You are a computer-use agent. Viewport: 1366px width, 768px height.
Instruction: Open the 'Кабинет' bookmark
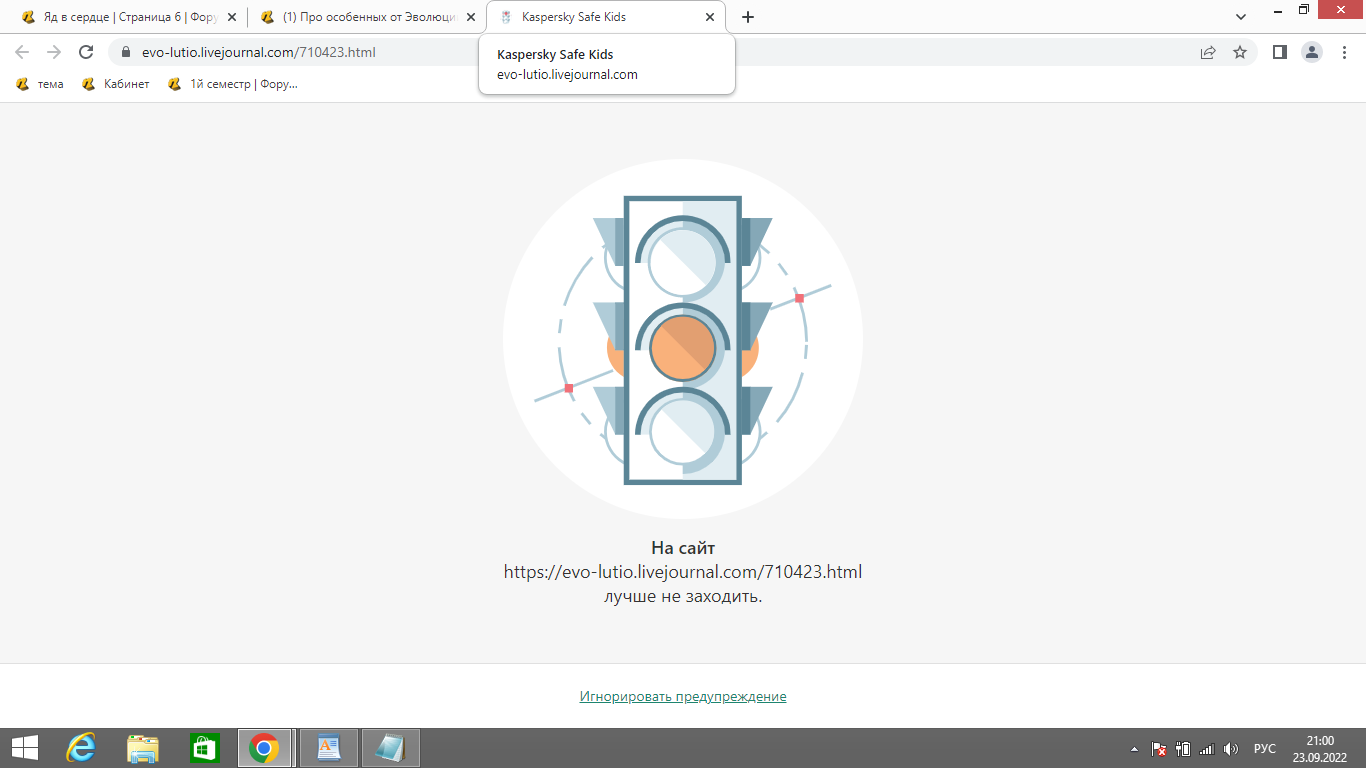[116, 84]
